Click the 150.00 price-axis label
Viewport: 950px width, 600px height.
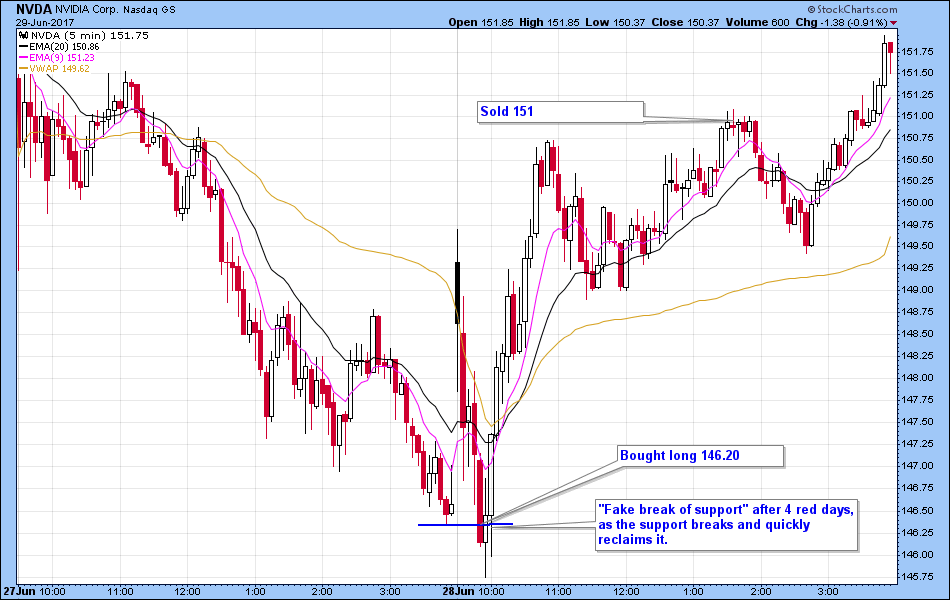tap(917, 203)
